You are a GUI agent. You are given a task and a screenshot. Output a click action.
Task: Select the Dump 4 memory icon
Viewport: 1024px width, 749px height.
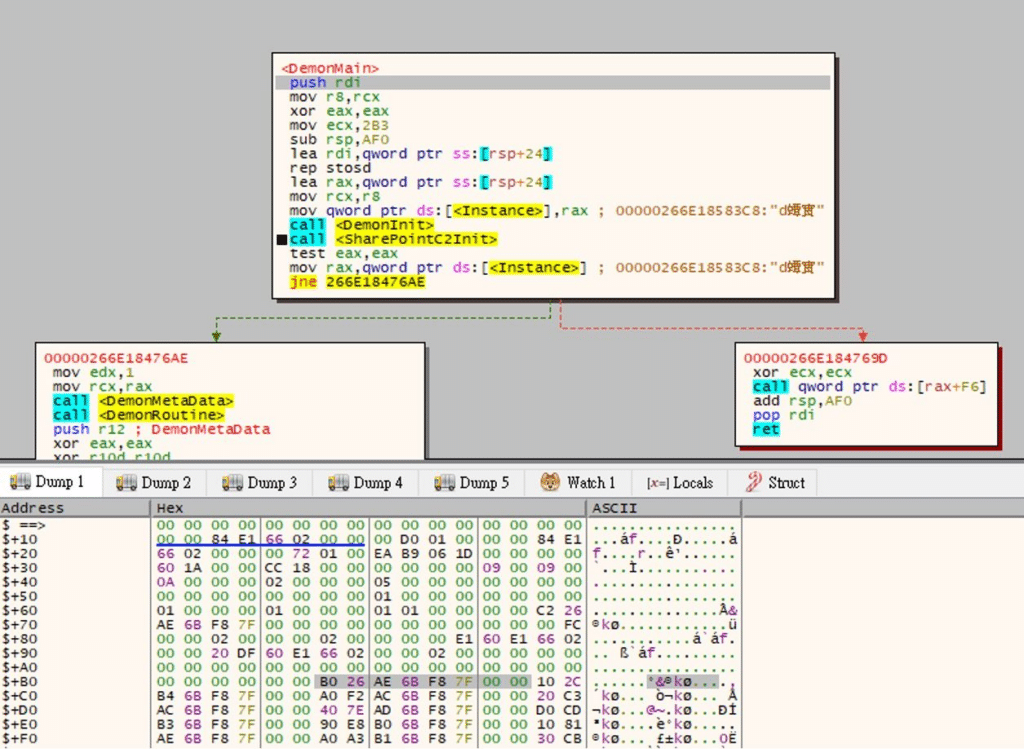click(x=338, y=483)
